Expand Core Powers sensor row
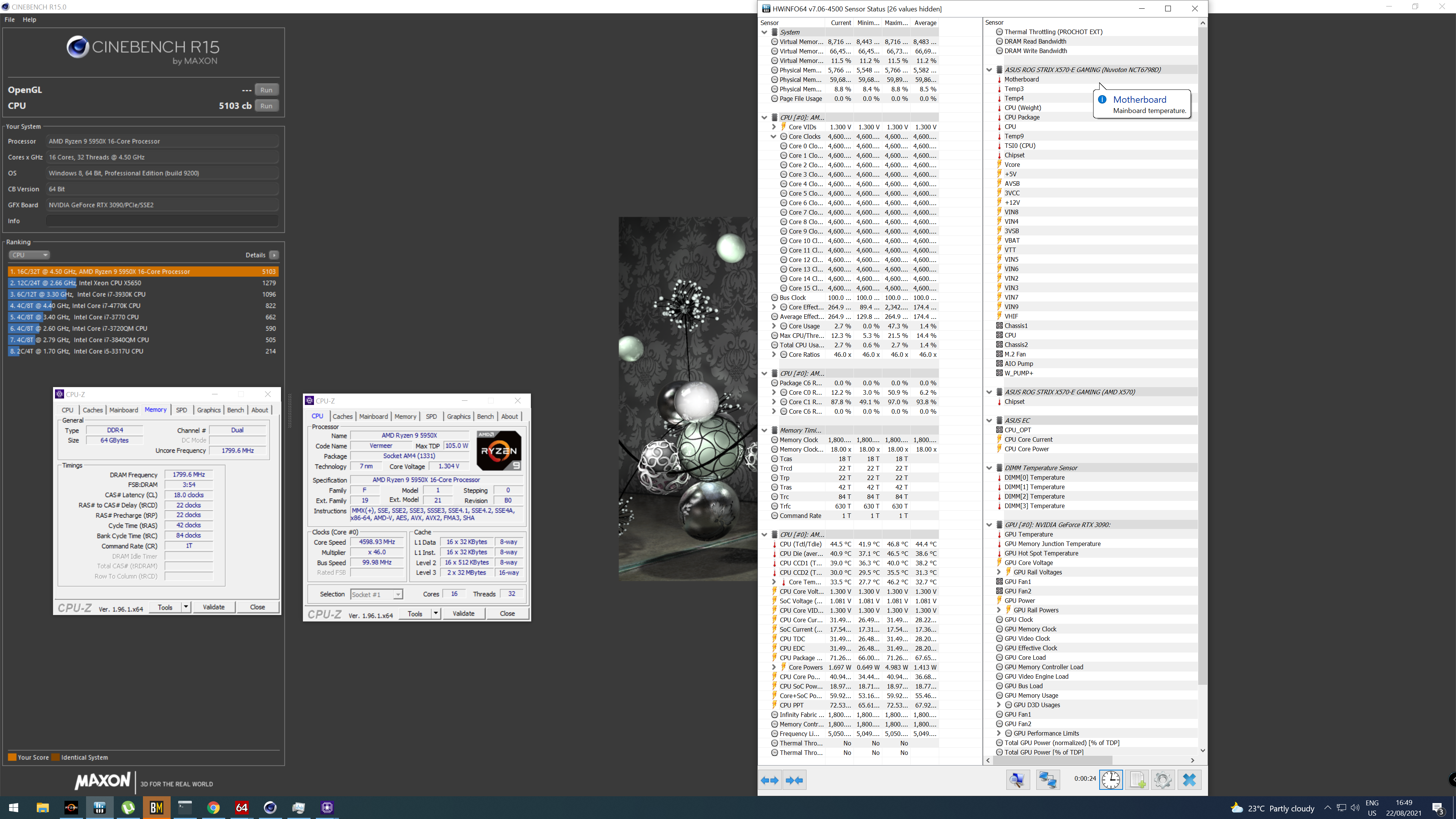This screenshot has width=1456, height=819. [774, 667]
